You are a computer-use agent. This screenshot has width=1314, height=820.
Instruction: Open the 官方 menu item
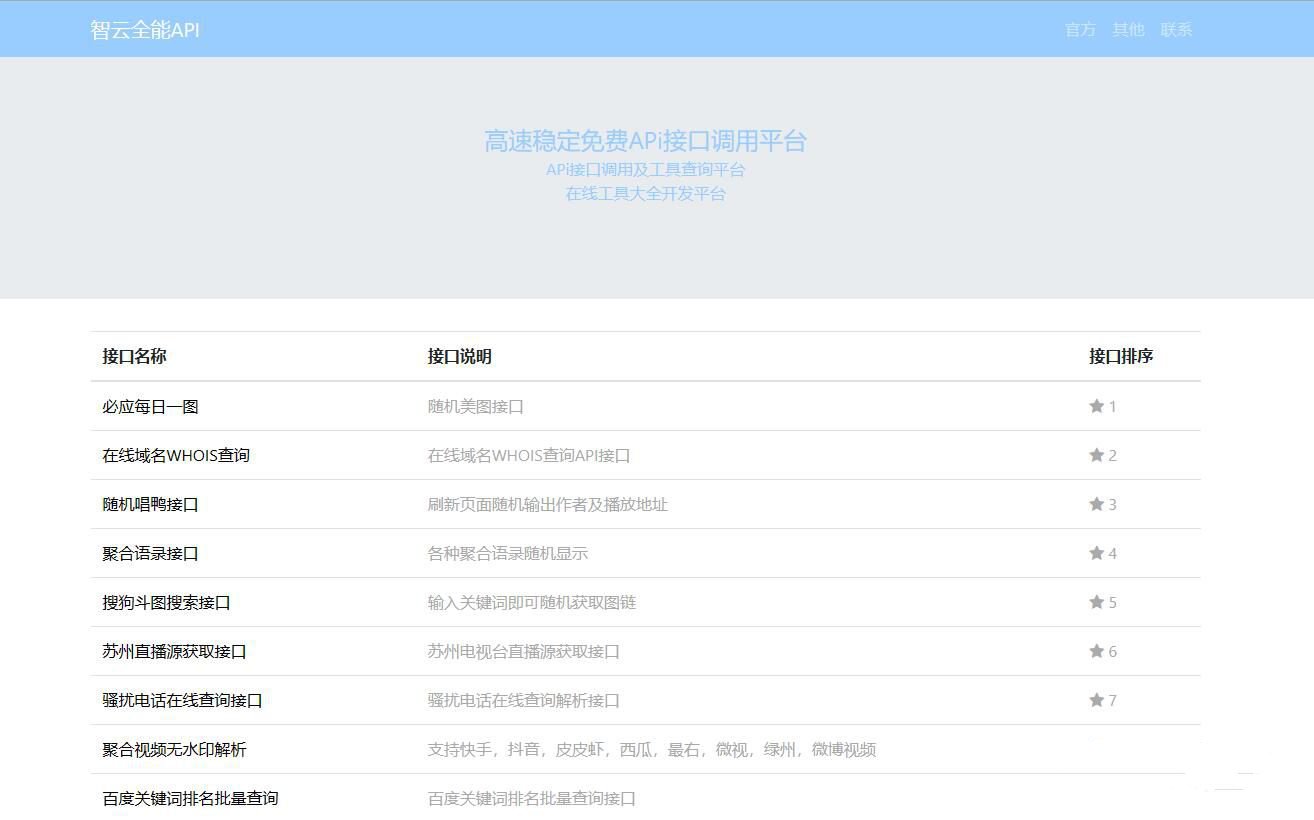pos(1080,29)
